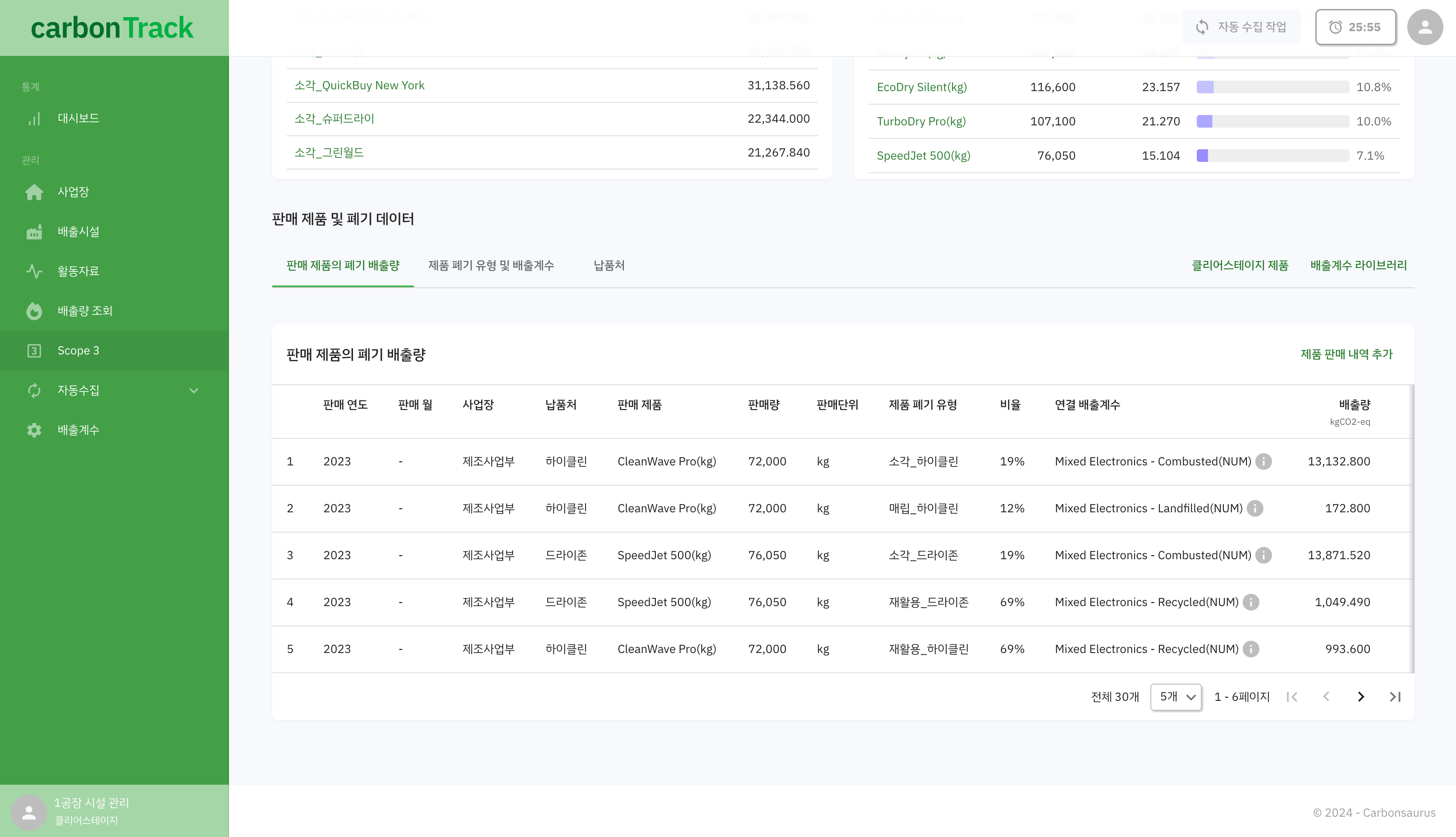The image size is (1456, 837).
Task: Open the 활동자료 menu item
Action: [x=114, y=271]
